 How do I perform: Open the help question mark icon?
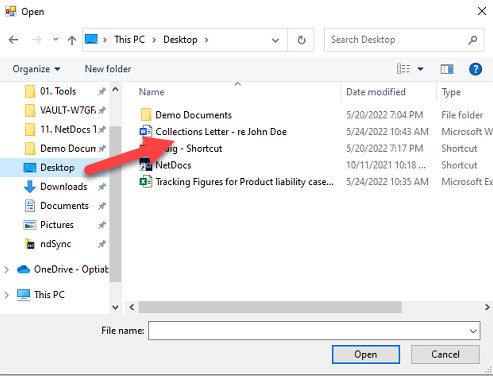tap(475, 69)
